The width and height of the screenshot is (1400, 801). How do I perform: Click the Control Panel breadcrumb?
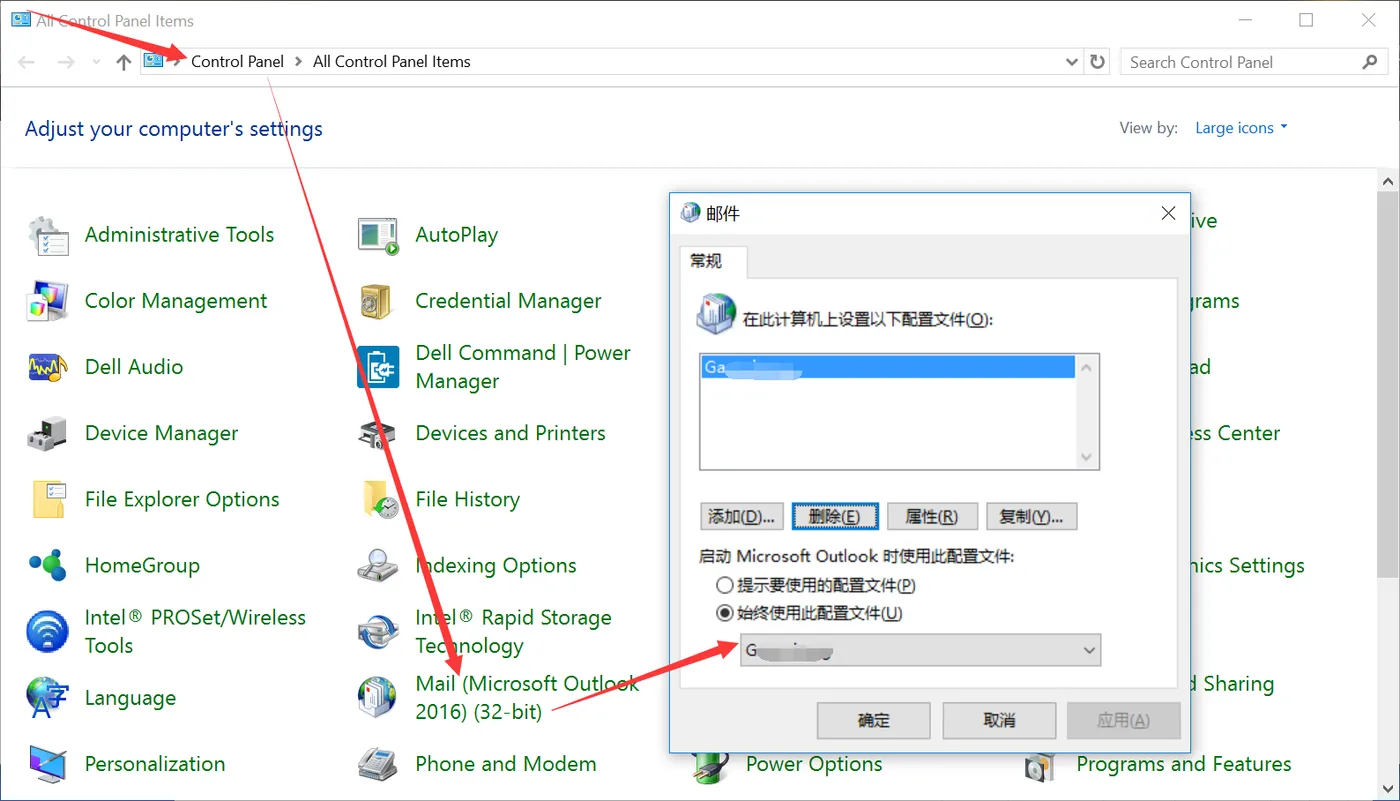tap(238, 62)
